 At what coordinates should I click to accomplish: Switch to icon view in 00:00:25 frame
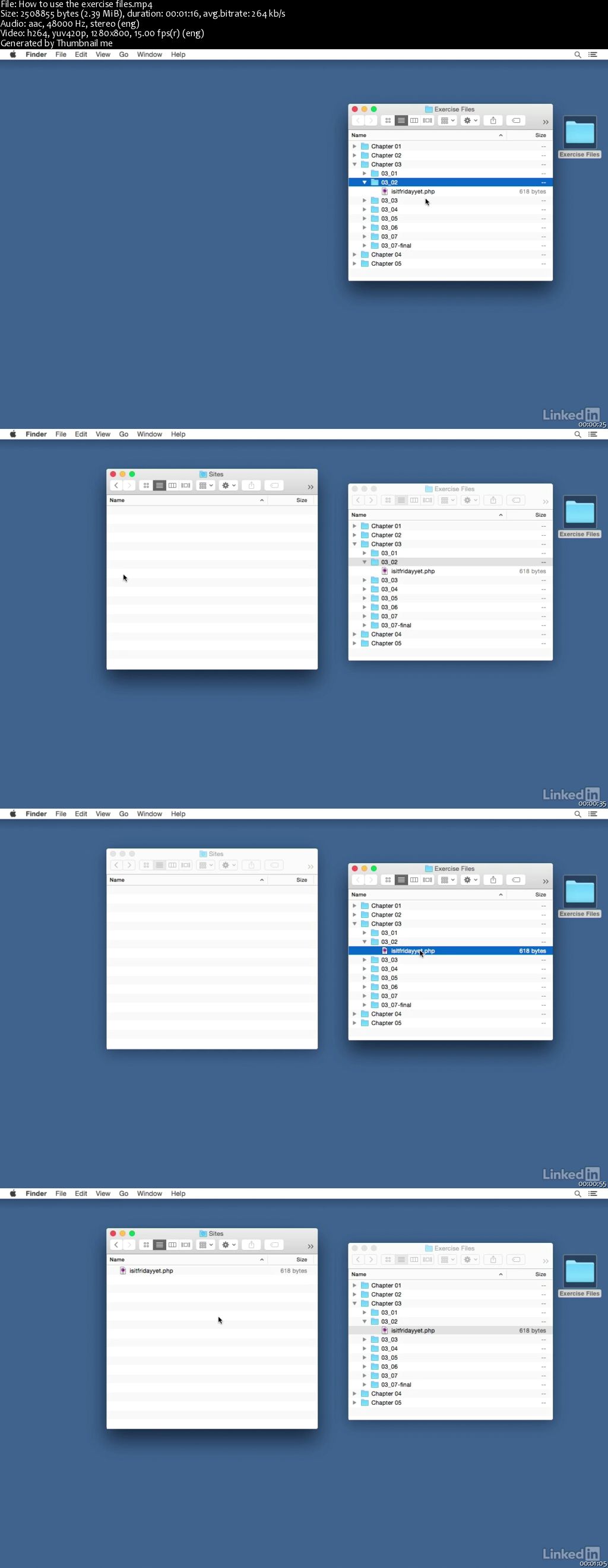(x=388, y=120)
